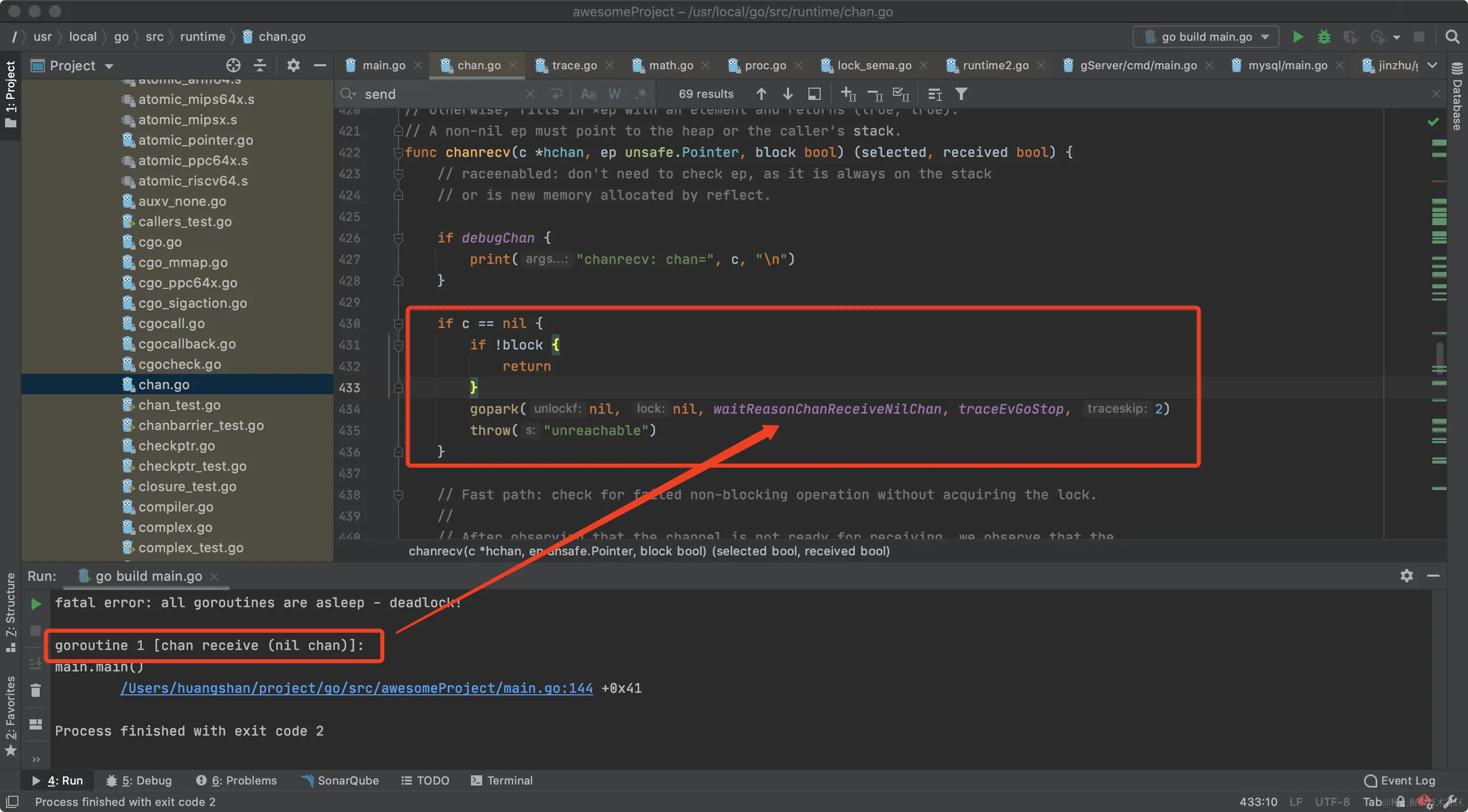Click the green Run button in toolbar
This screenshot has height=812, width=1468.
(1298, 37)
